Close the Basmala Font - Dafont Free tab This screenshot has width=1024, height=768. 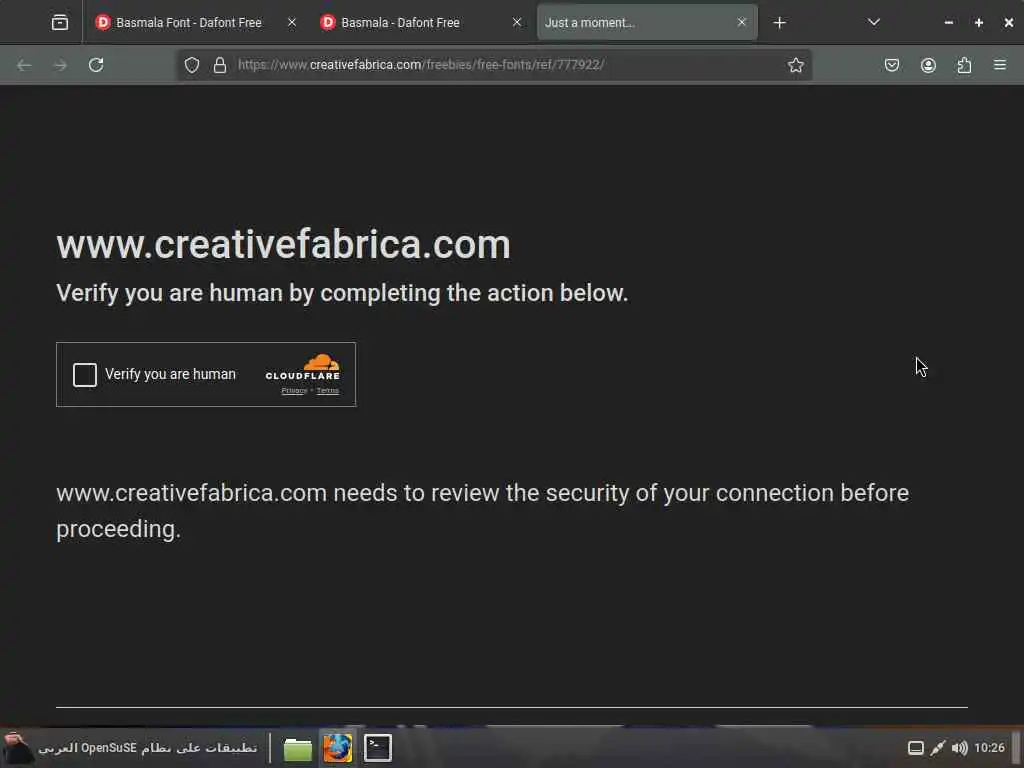click(292, 22)
